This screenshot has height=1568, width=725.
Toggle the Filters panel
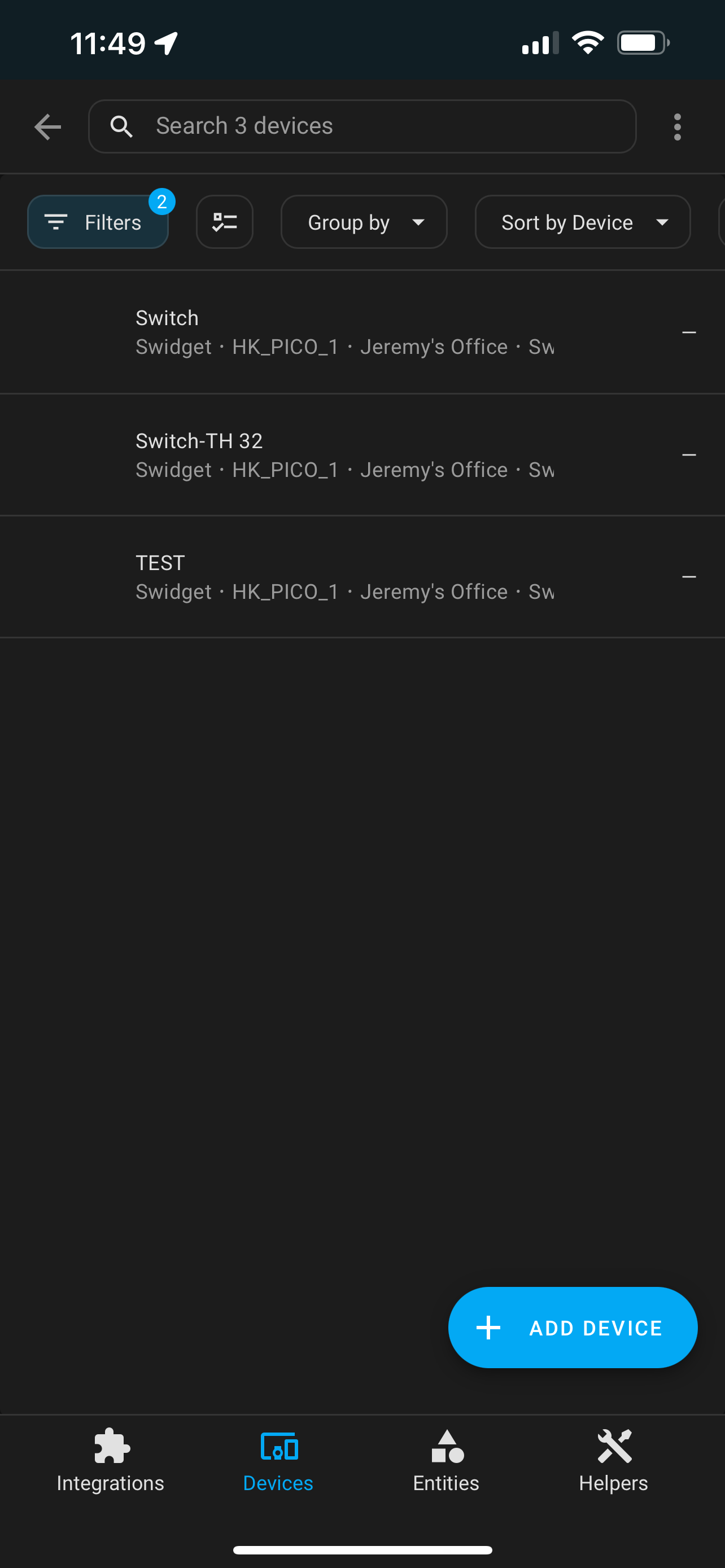[98, 222]
